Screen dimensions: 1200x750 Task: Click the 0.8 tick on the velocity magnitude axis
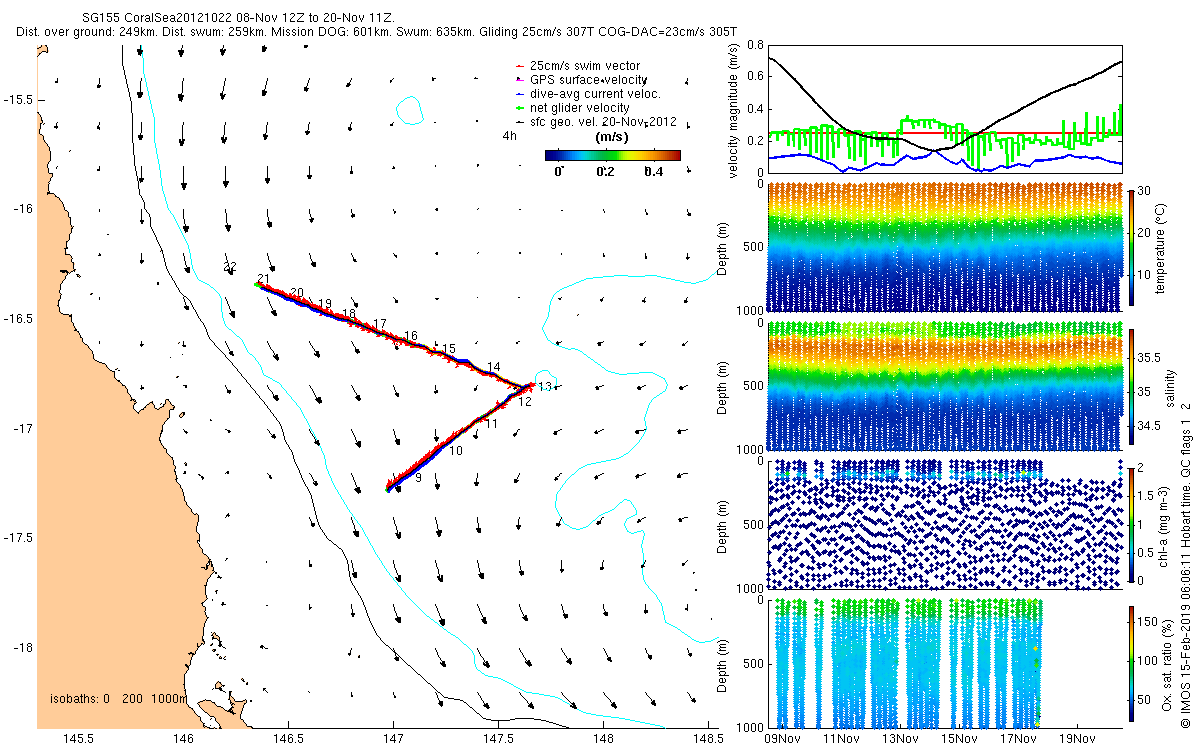[755, 46]
